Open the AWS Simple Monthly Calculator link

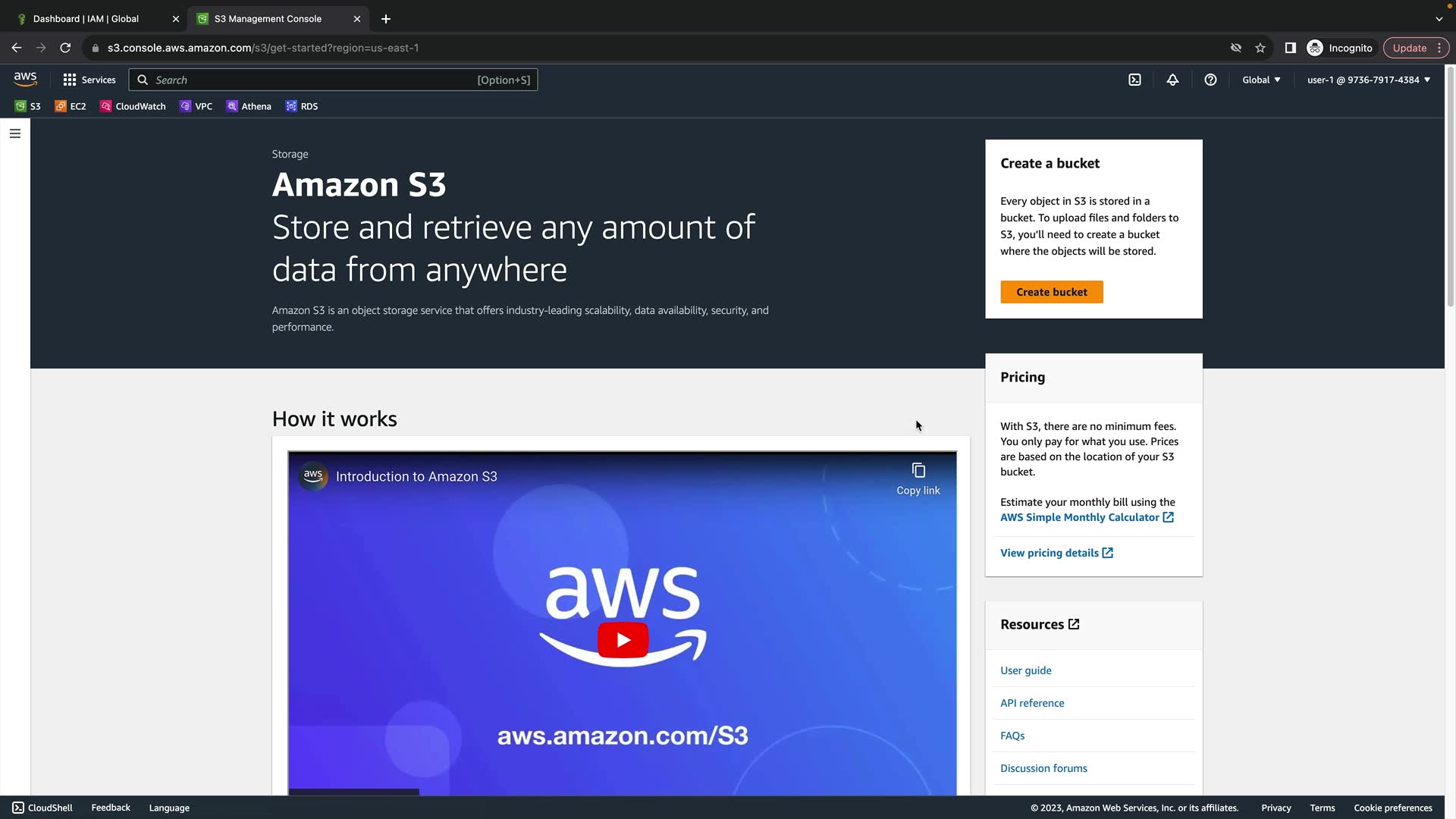tap(1079, 517)
